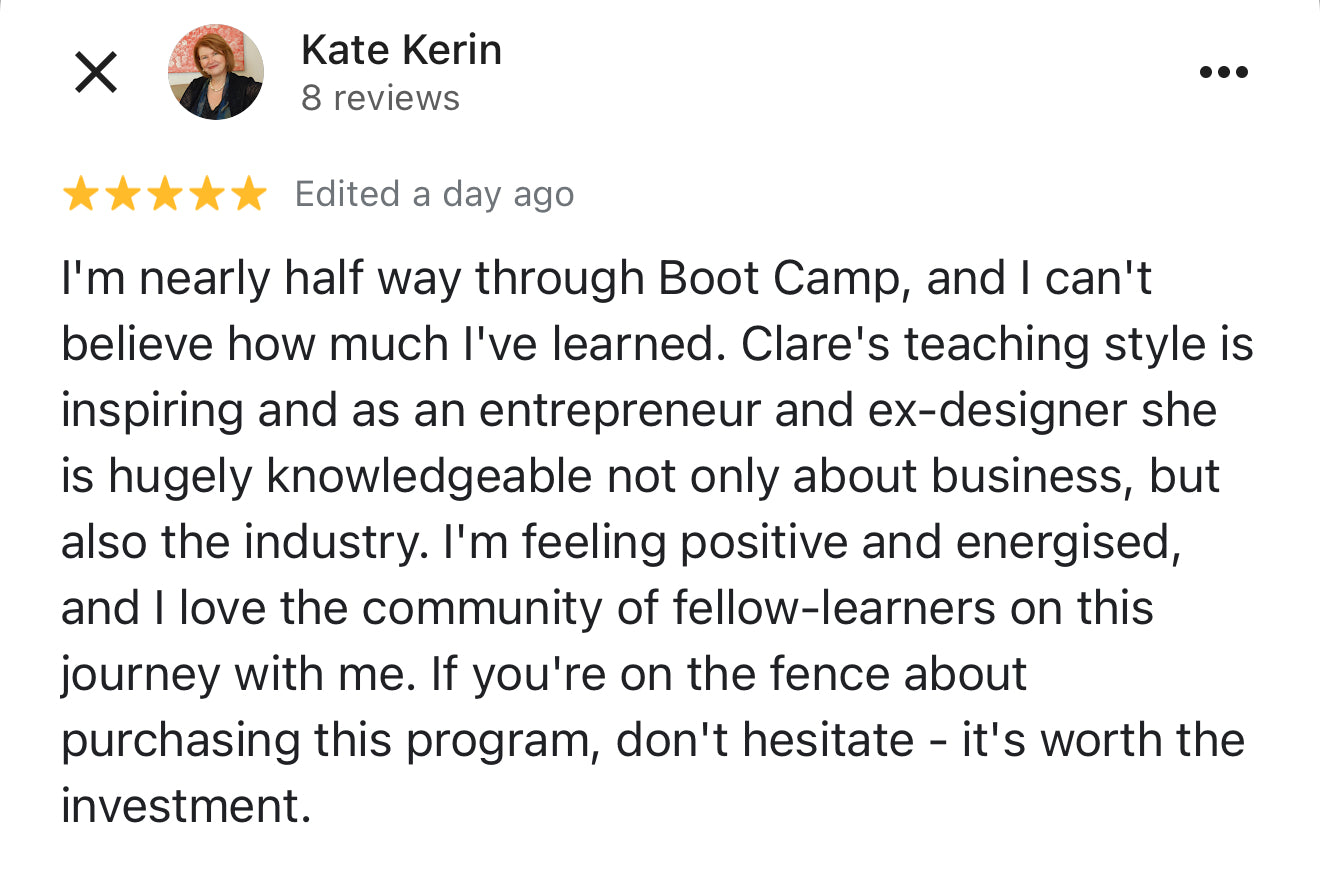Viewport: 1320px width, 873px height.
Task: Open the three-dot more options menu
Action: pos(1223,72)
